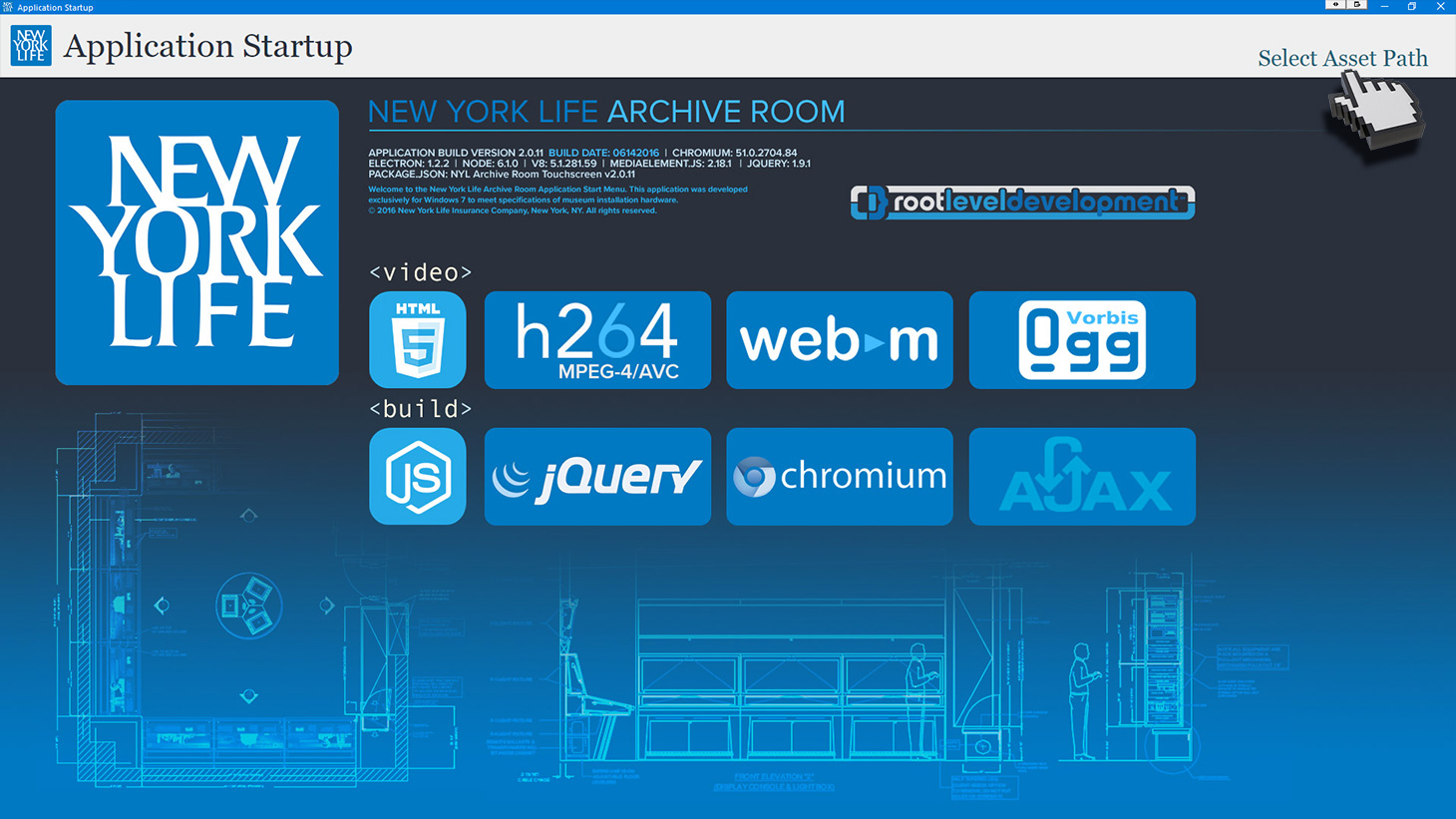This screenshot has height=819, width=1456.
Task: Click the rootleveldevelopment logo banner
Action: [1022, 203]
